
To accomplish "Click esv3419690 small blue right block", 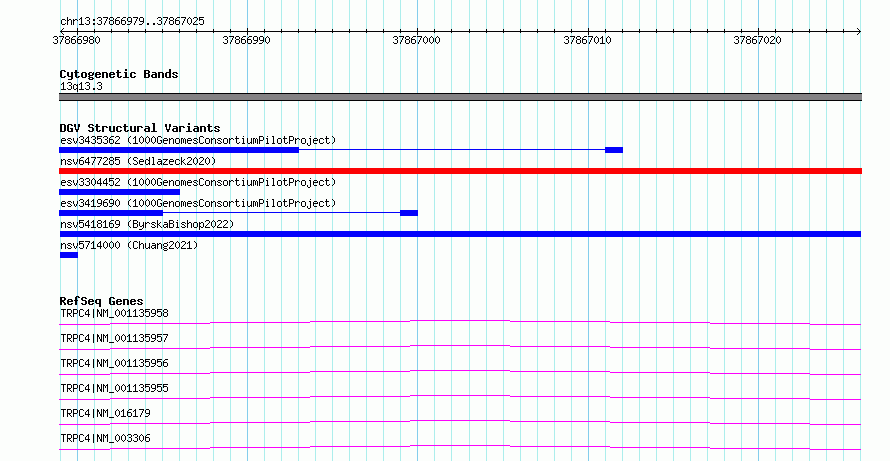I will pyautogui.click(x=409, y=213).
